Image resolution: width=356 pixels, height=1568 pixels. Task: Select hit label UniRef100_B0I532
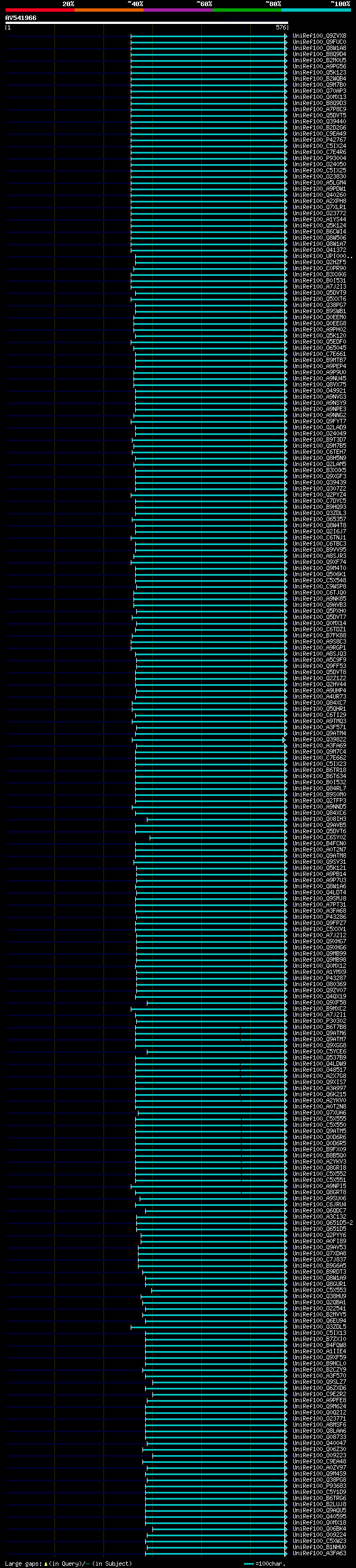(x=319, y=782)
